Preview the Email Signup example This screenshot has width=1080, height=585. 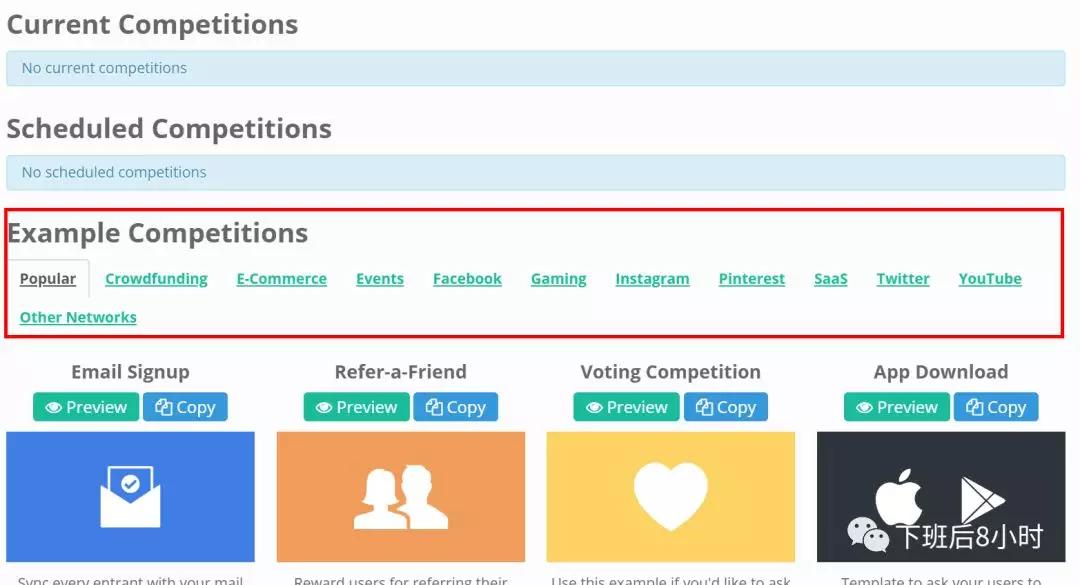[86, 407]
